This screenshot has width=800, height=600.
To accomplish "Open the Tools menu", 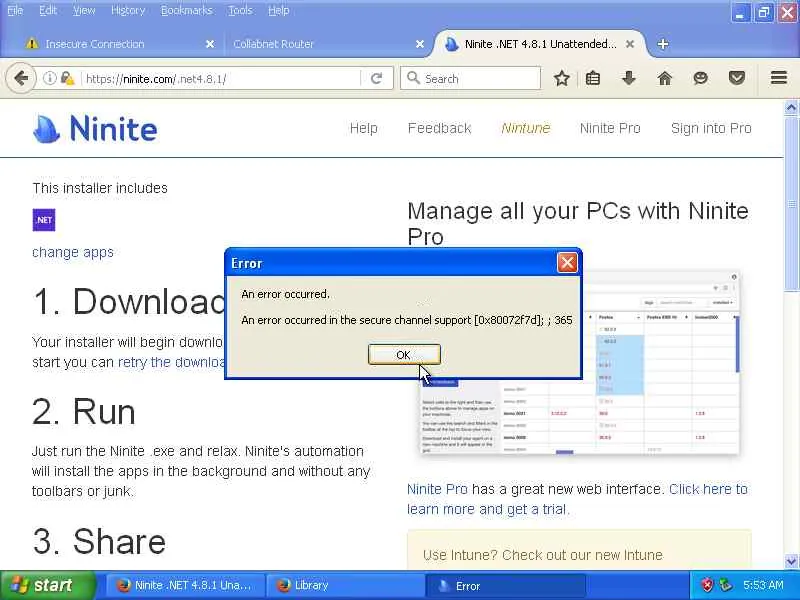I will click(240, 10).
